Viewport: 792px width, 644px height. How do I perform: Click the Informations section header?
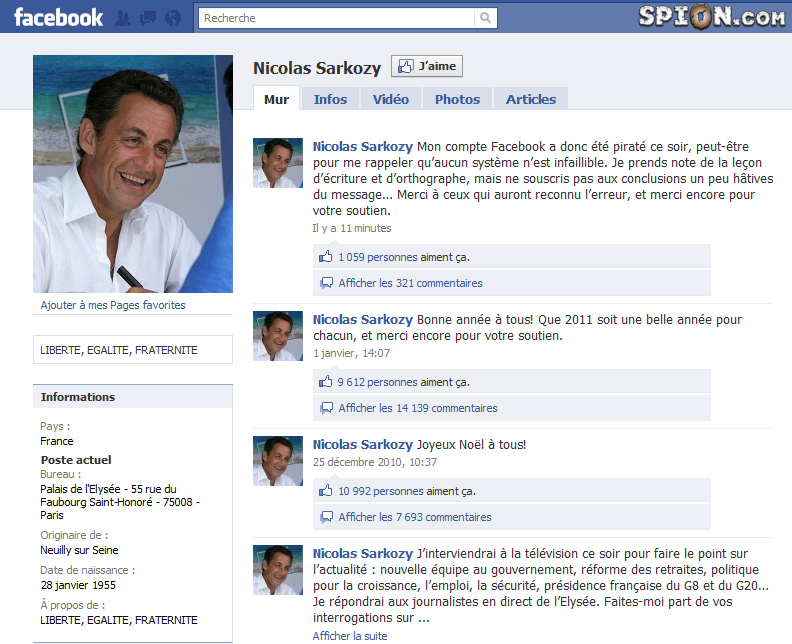pos(133,397)
